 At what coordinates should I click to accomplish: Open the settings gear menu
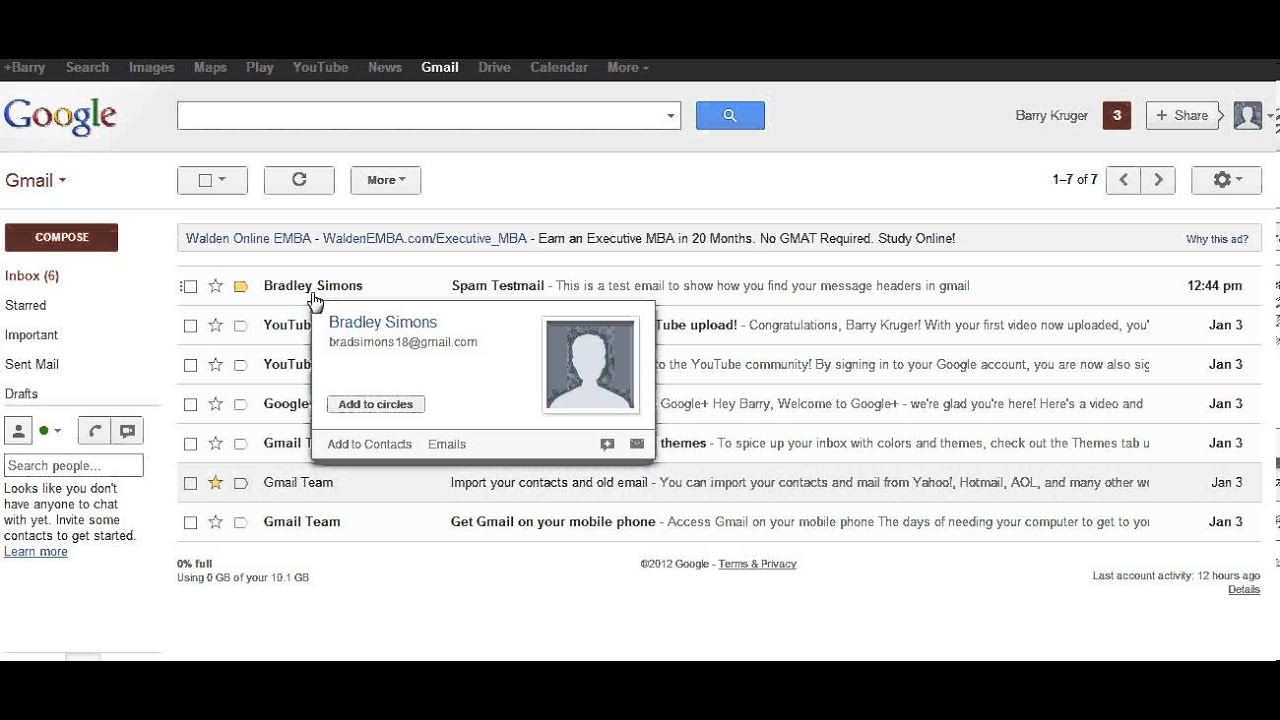1226,180
